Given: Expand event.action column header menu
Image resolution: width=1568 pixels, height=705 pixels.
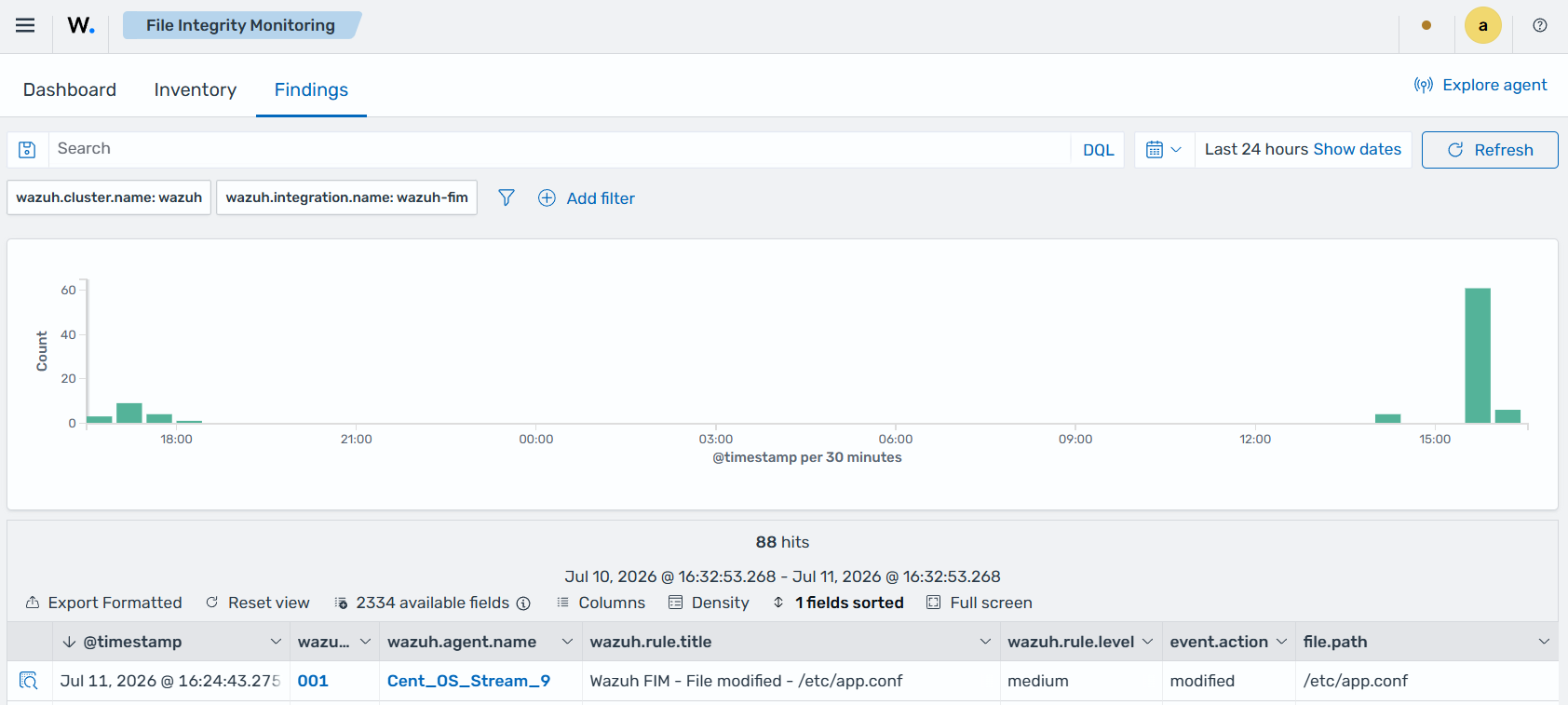Looking at the screenshot, I should click(1282, 642).
